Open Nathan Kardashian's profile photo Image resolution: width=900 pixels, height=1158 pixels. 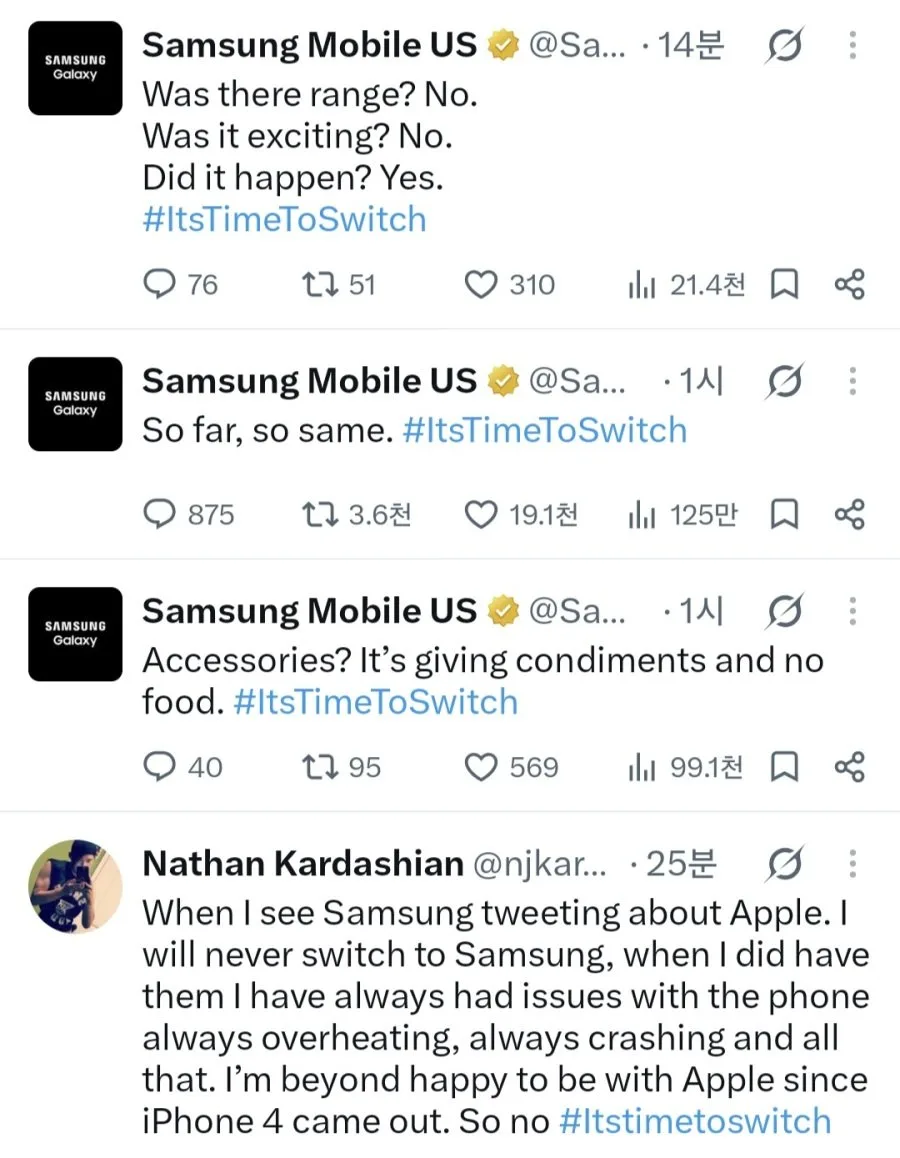pos(75,886)
